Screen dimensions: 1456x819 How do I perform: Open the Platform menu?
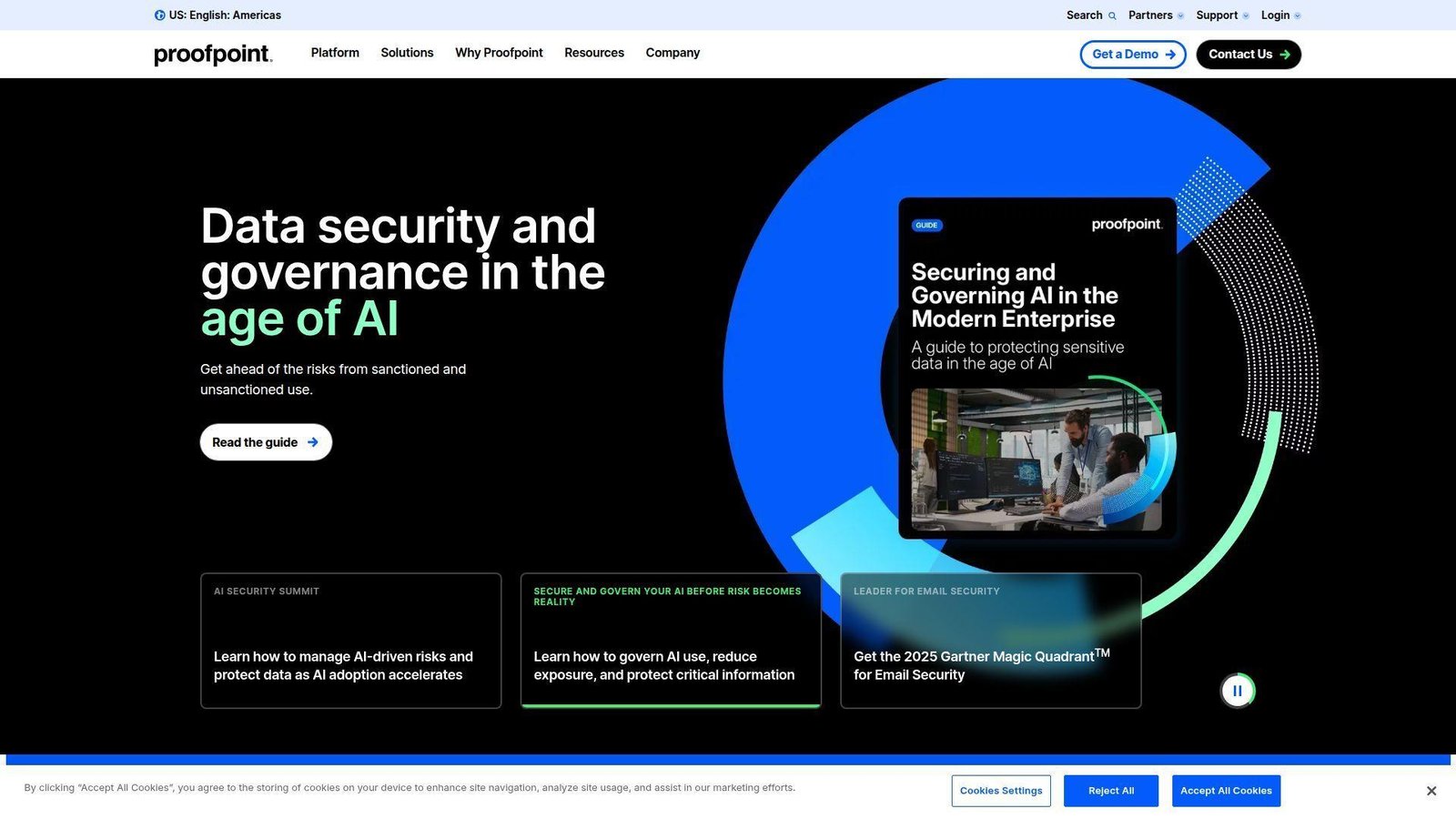[x=335, y=53]
